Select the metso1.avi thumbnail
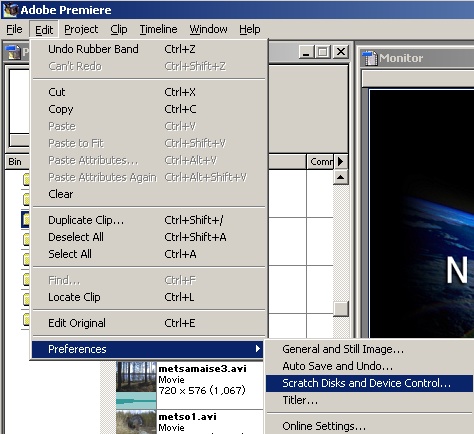 pos(136,422)
